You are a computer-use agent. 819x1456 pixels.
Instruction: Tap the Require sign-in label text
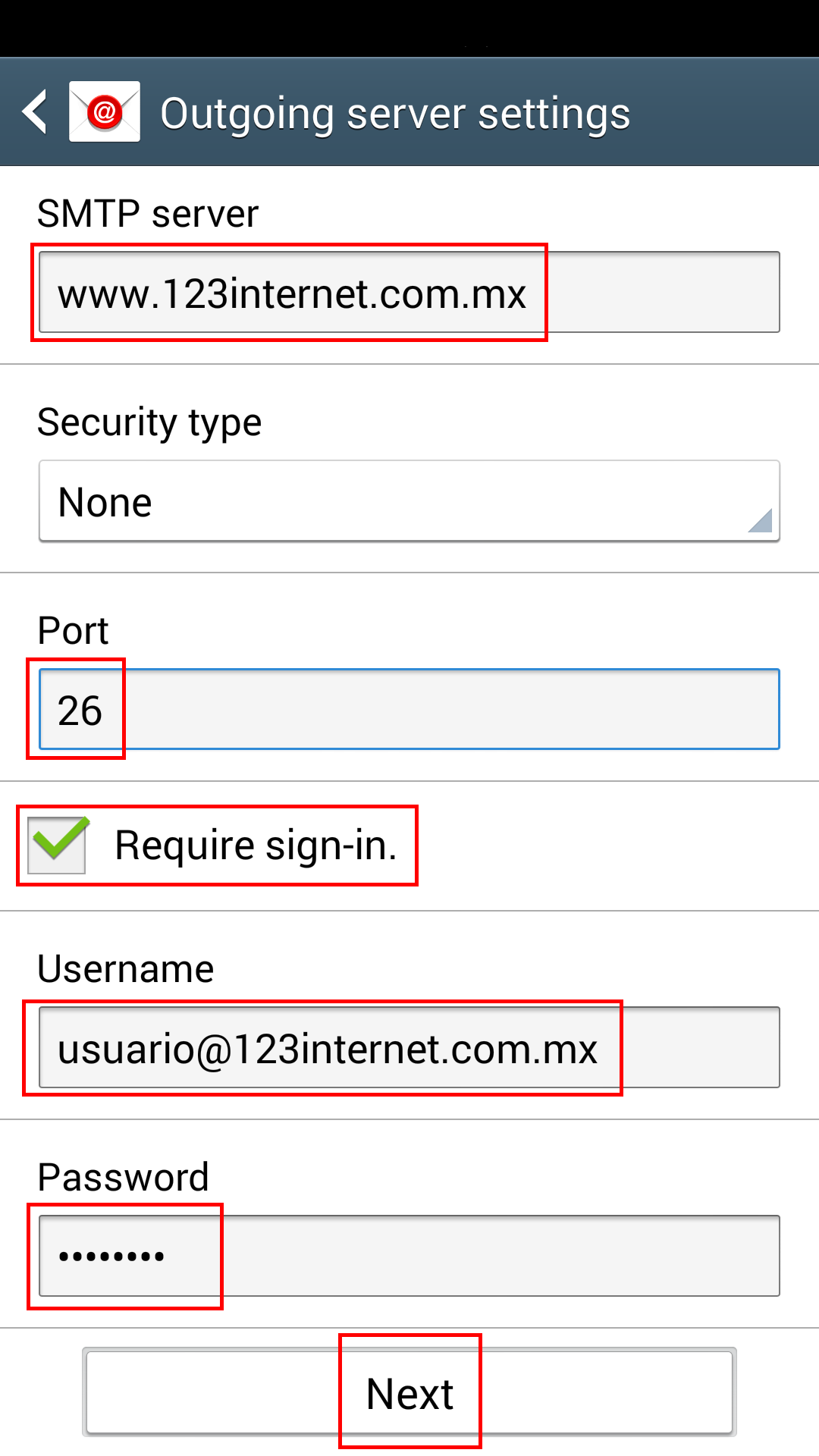[x=256, y=846]
